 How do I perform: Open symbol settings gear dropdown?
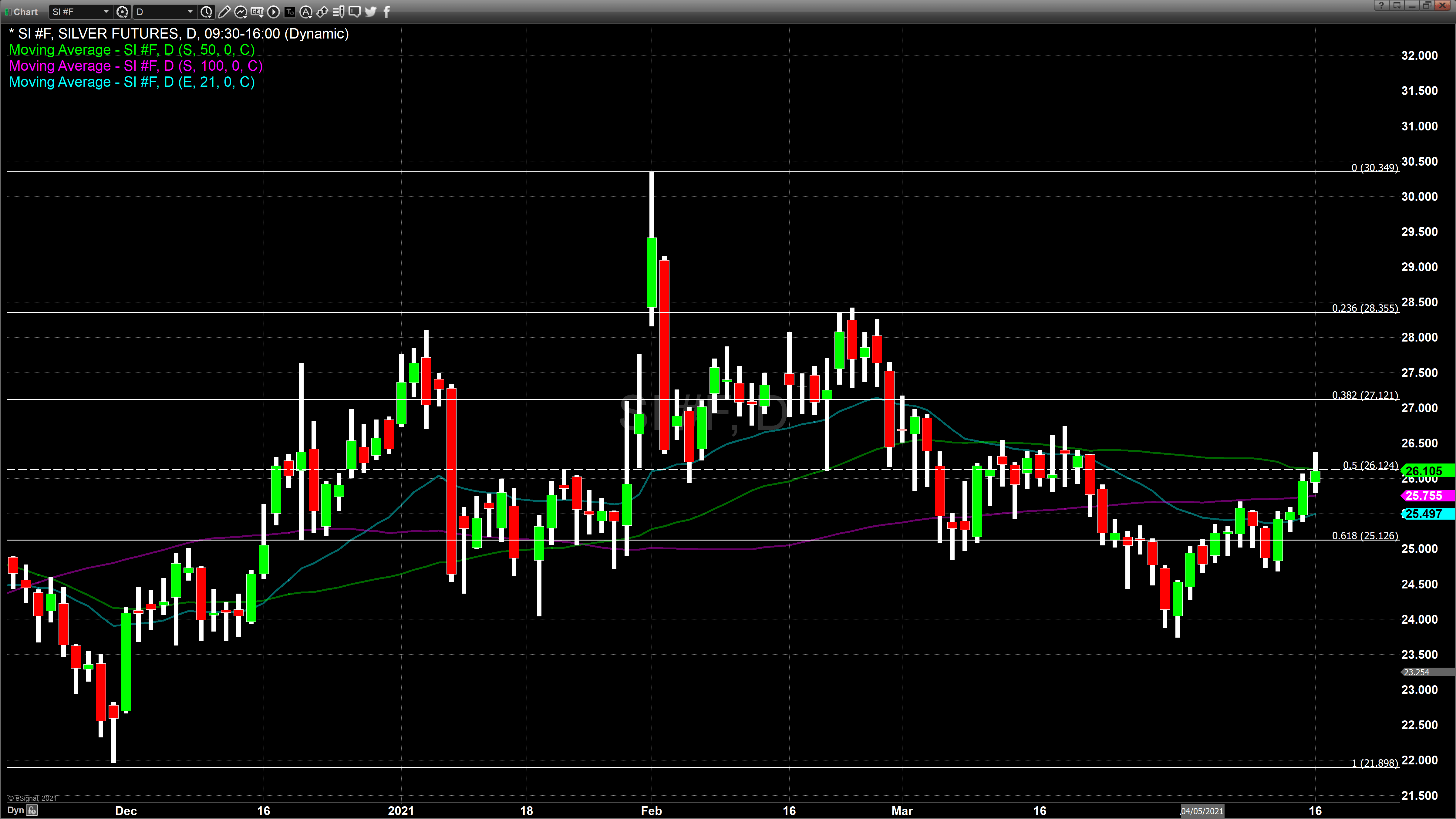pyautogui.click(x=122, y=11)
